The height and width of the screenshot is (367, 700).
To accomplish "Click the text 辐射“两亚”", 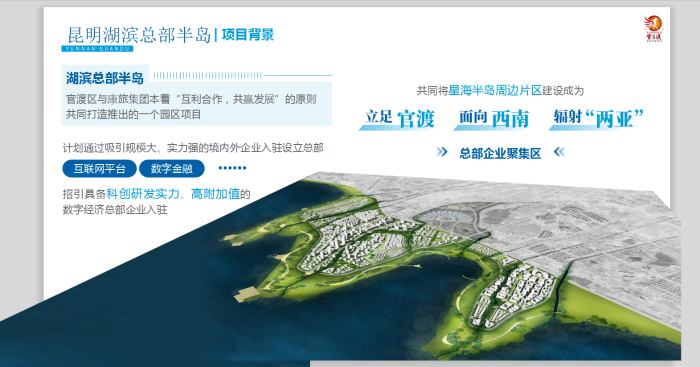I will pos(599,118).
